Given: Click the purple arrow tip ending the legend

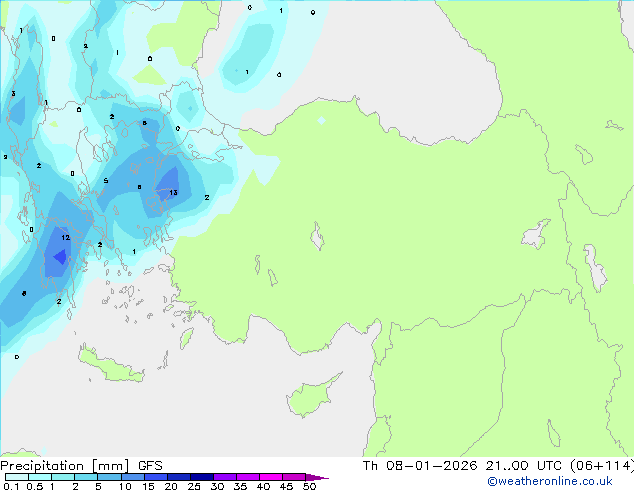Looking at the screenshot, I should point(317,477).
